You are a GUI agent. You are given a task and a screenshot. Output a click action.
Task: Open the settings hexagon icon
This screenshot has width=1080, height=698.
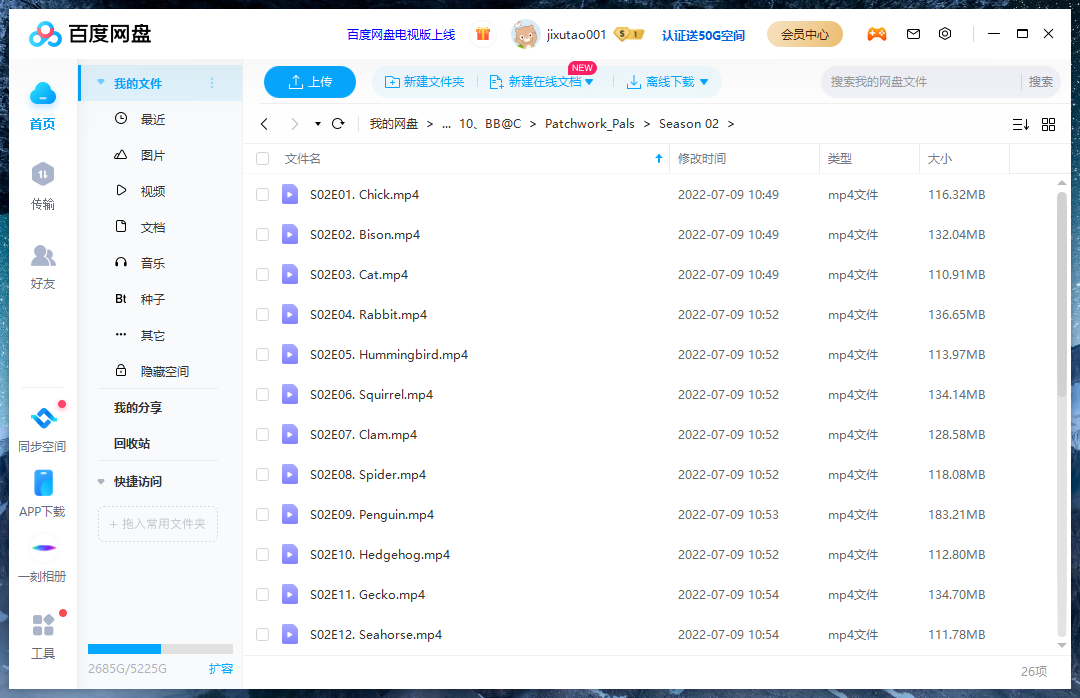[945, 34]
